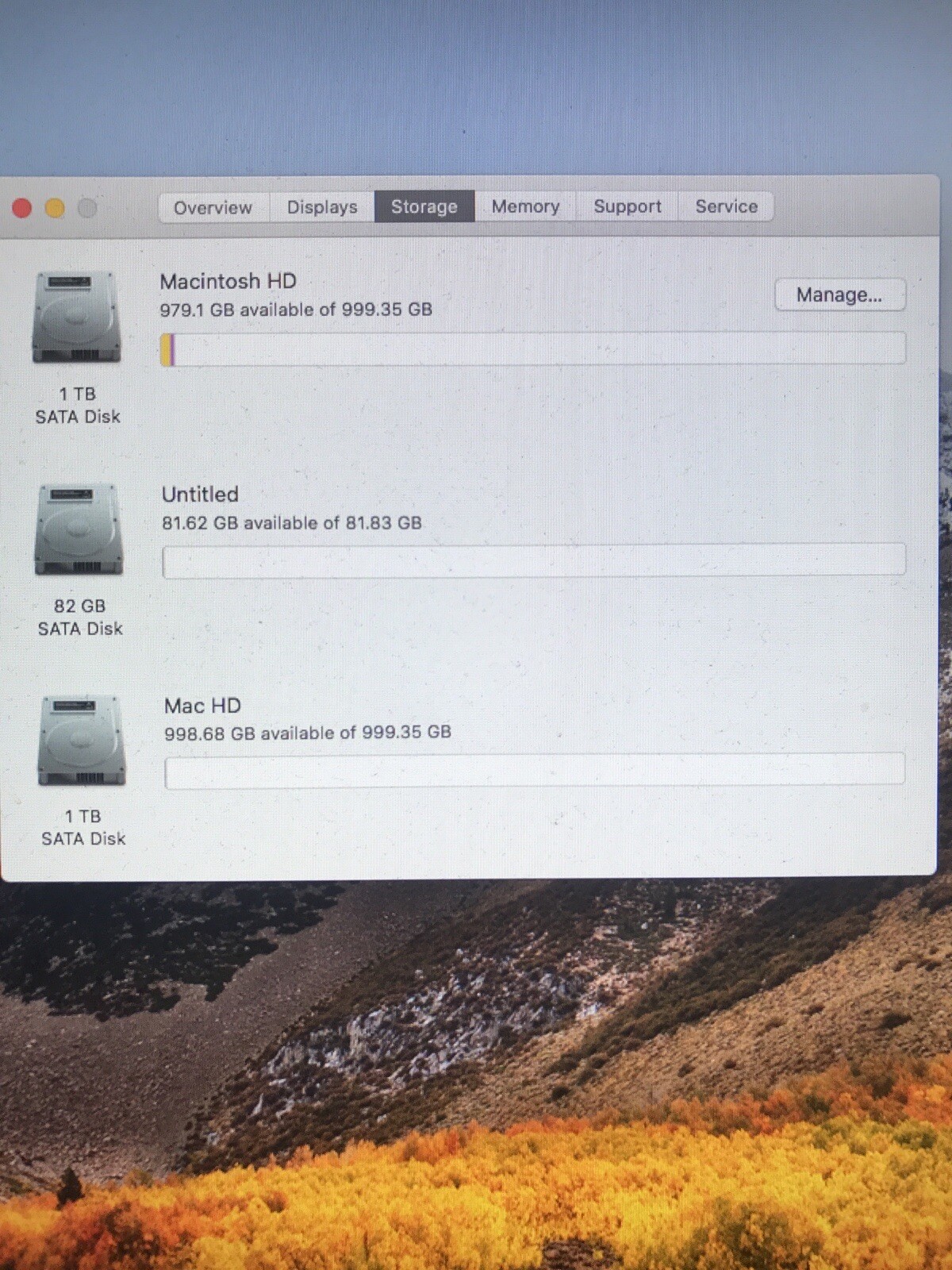Select the Storage tab

pos(424,206)
